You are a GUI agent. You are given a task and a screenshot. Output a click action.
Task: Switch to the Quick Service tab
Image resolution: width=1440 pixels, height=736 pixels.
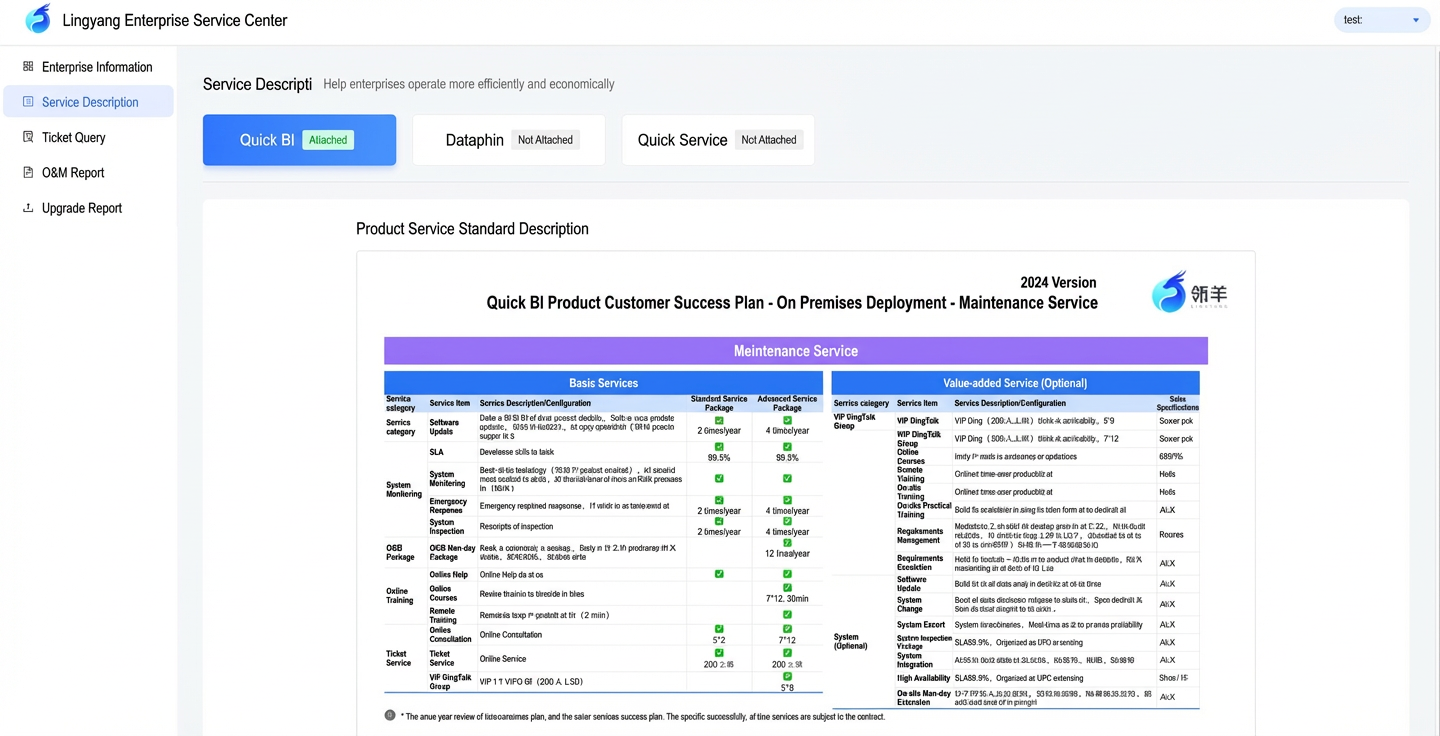point(718,140)
